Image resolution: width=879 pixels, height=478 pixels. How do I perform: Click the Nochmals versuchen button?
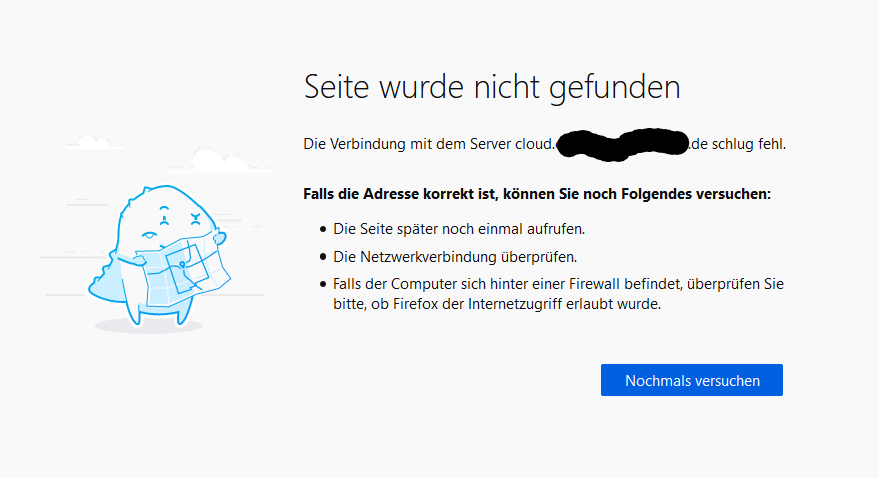[692, 380]
